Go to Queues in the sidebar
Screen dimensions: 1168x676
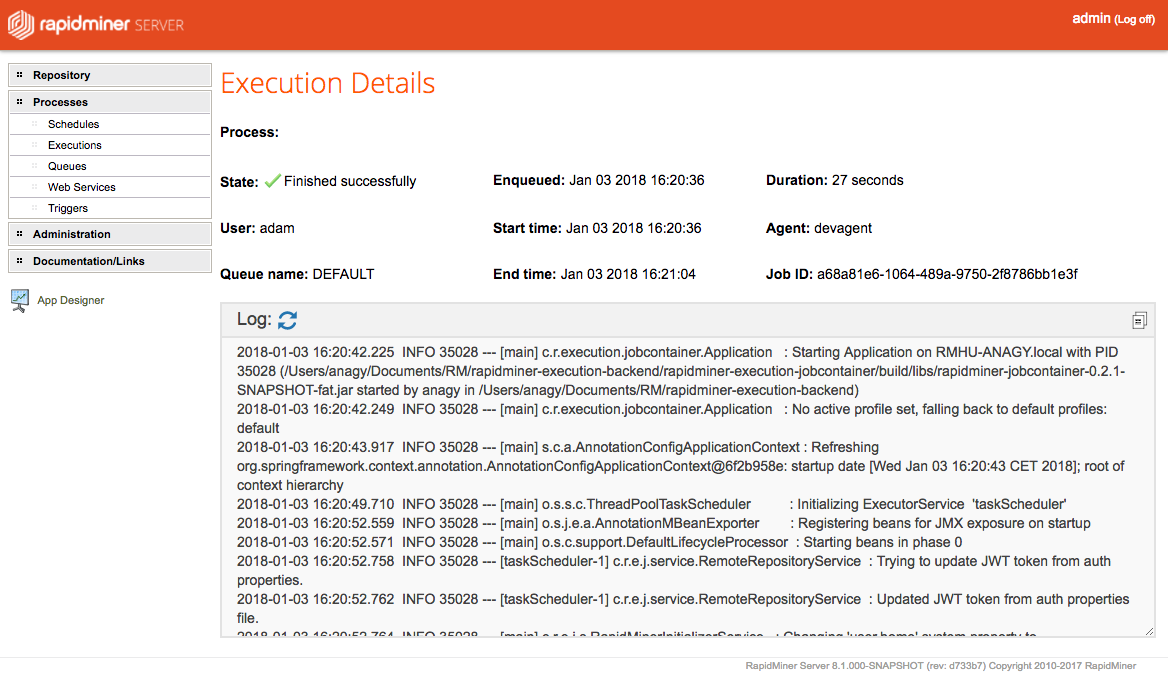pos(67,166)
